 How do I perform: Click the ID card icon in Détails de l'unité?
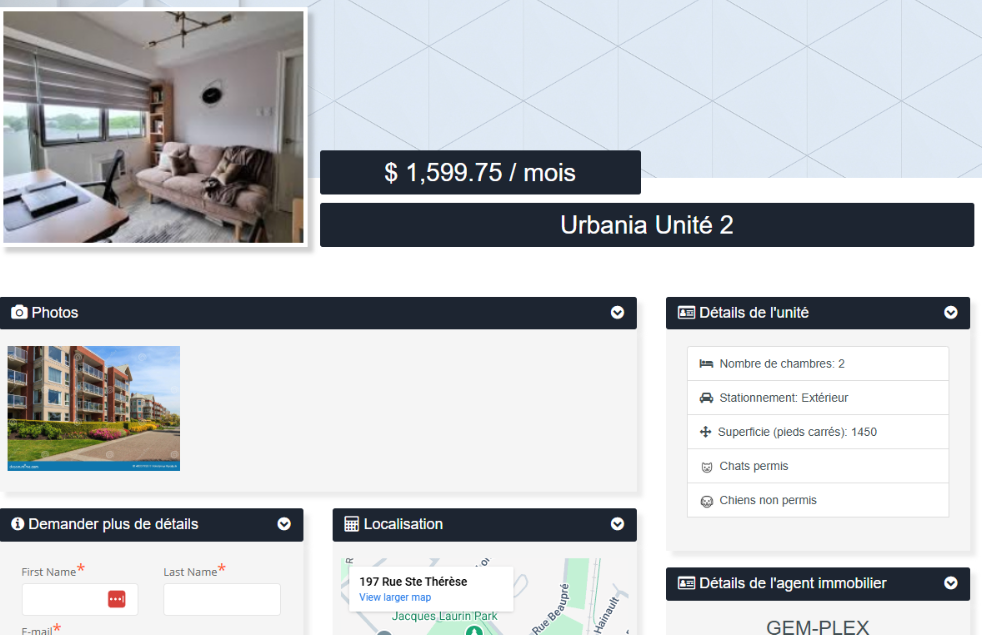(x=686, y=313)
